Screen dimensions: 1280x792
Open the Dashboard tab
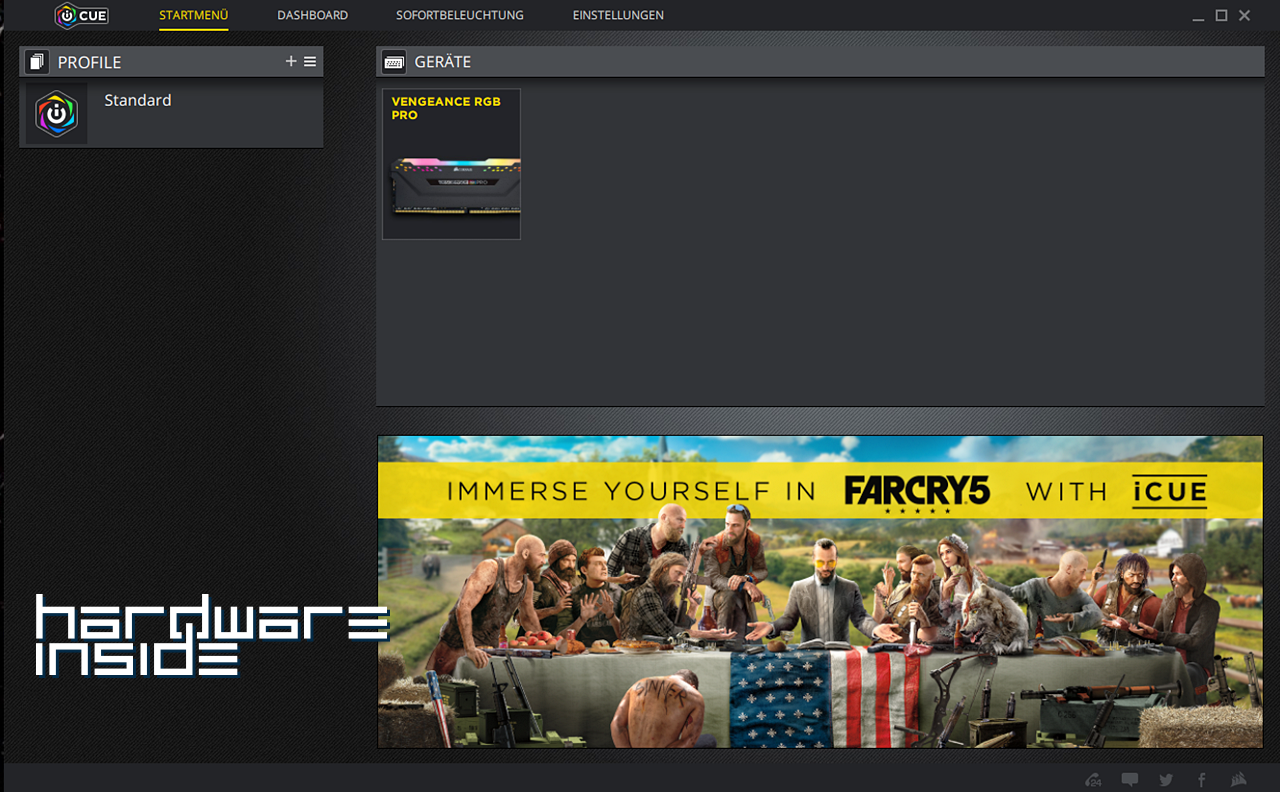[313, 15]
